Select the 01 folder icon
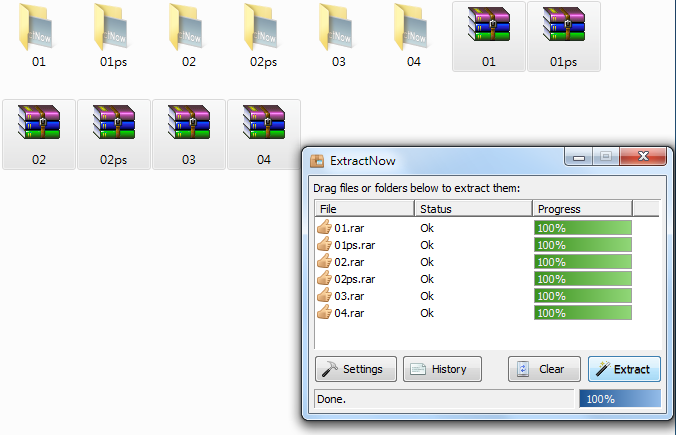The height and width of the screenshot is (435, 676). point(36,27)
